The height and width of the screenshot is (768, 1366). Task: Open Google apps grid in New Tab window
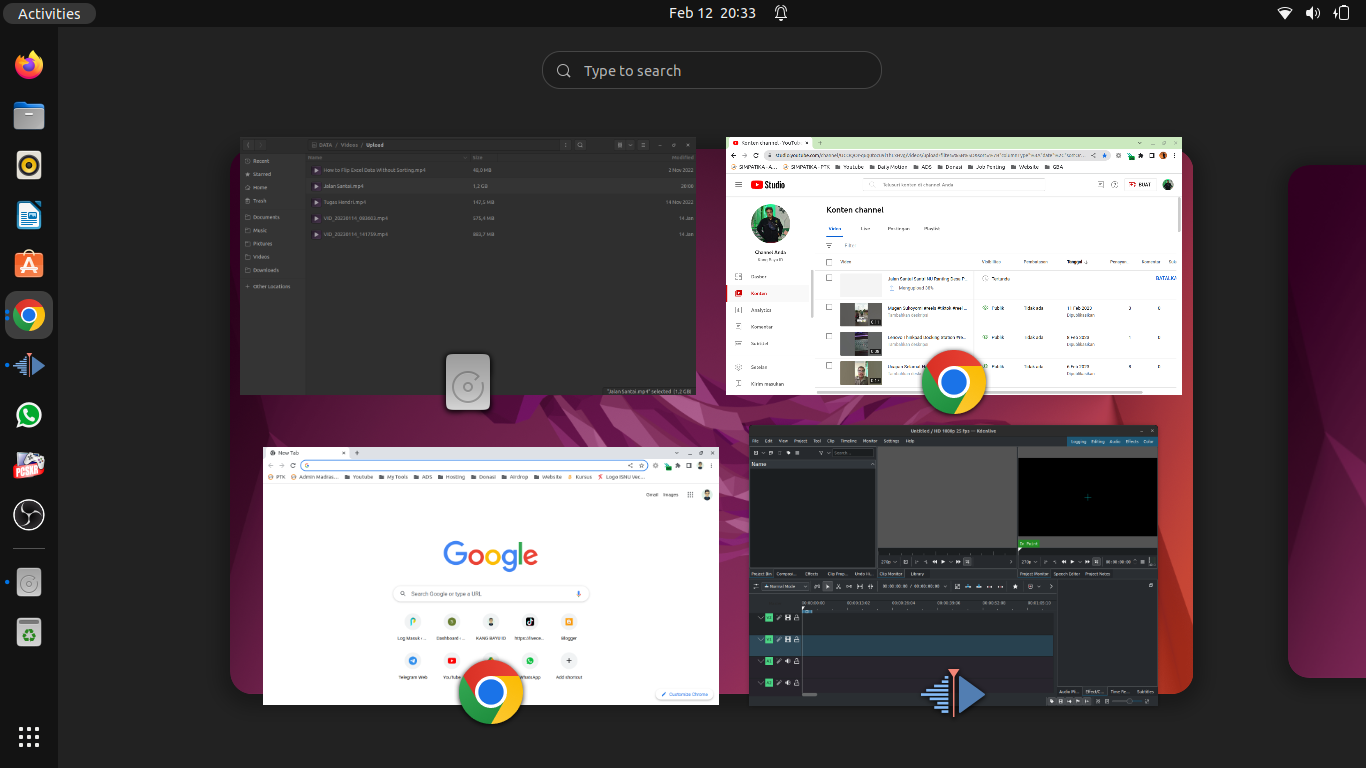click(690, 494)
